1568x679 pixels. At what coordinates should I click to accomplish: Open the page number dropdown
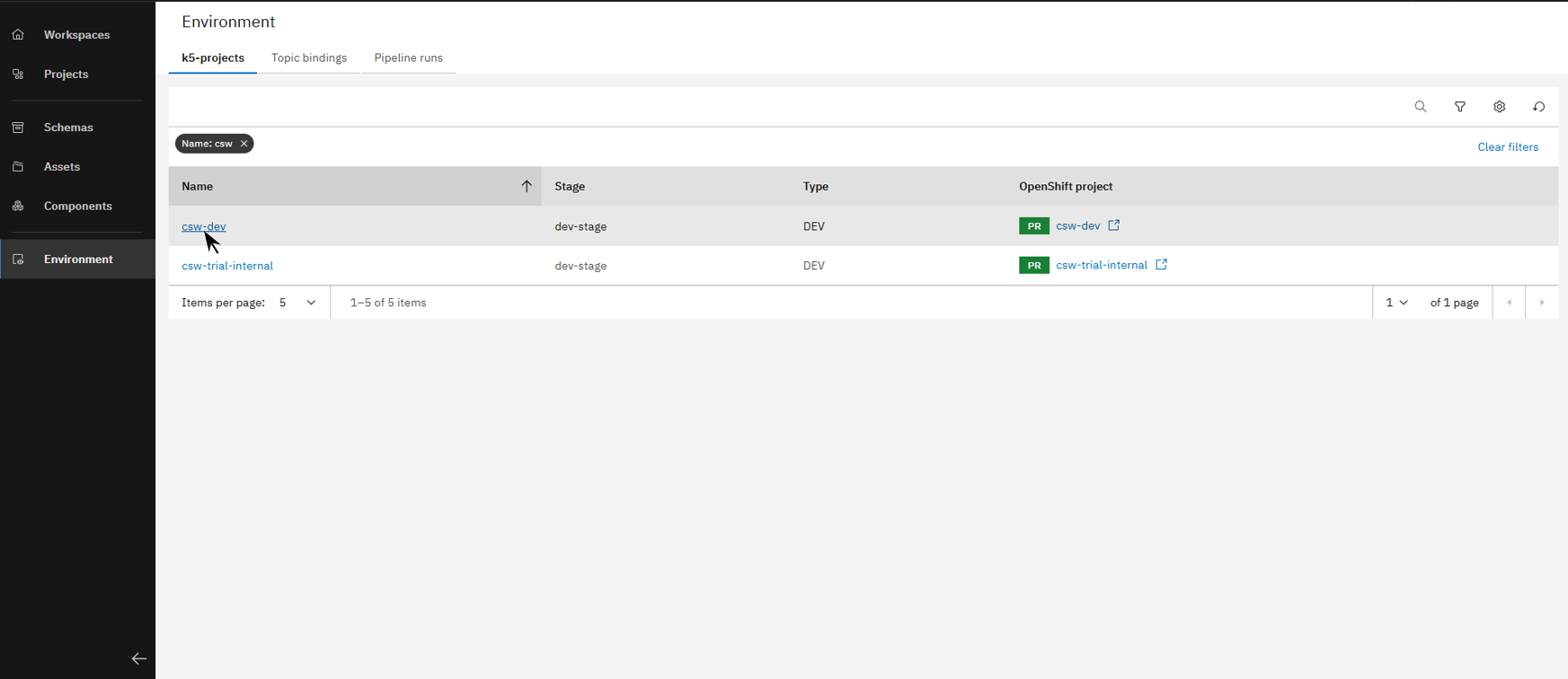[x=1395, y=303]
